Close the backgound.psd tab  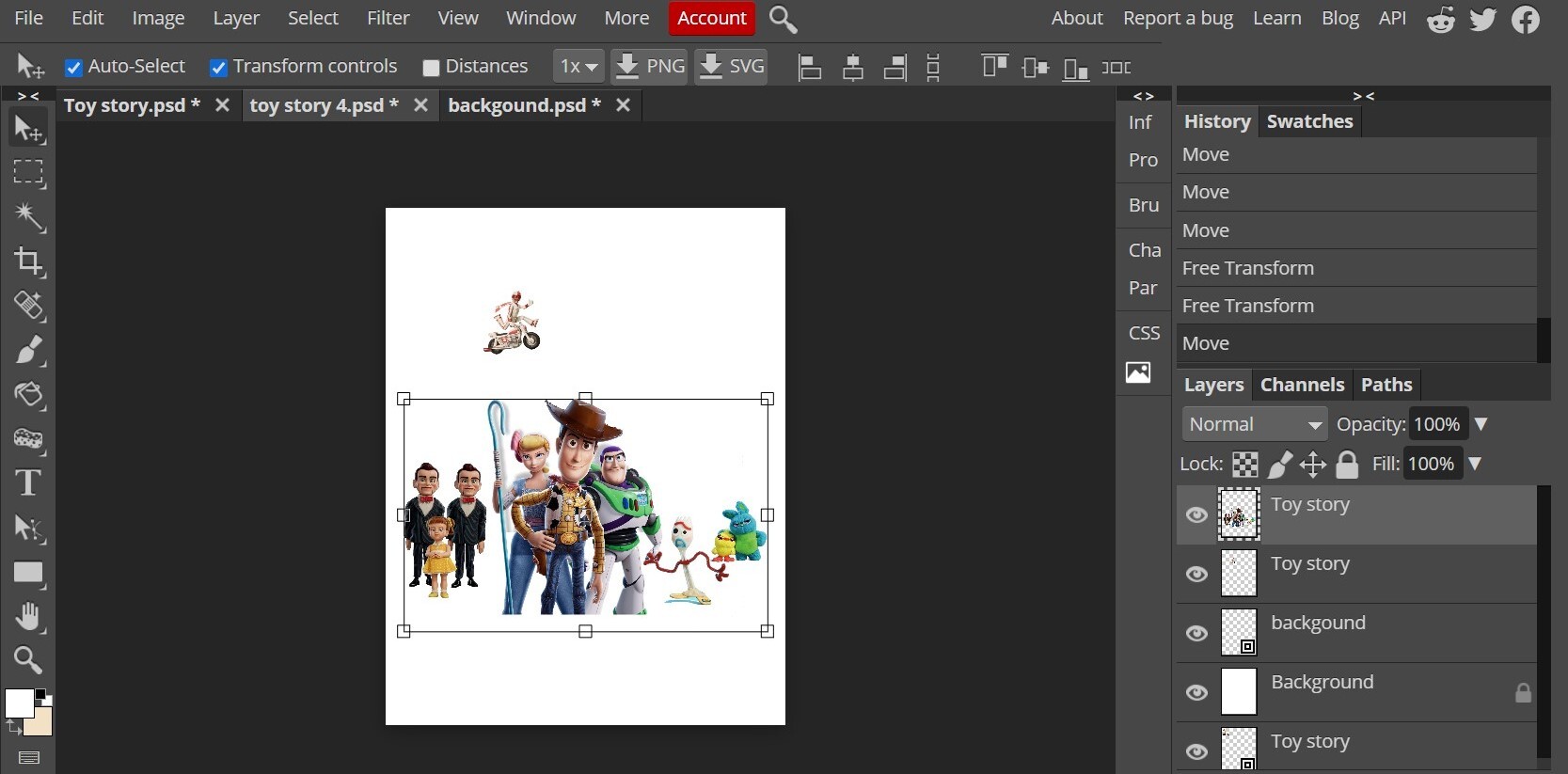click(x=623, y=105)
